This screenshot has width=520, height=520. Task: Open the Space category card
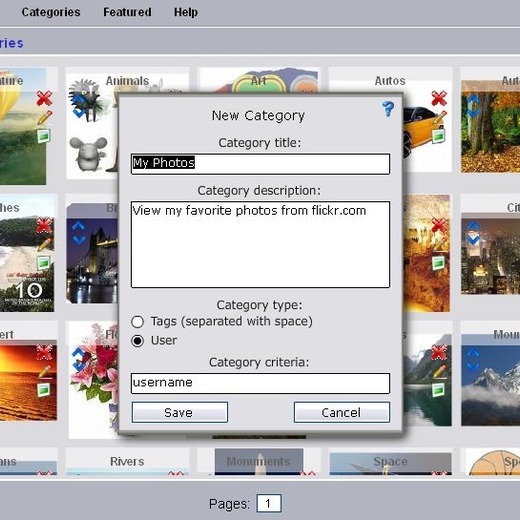[390, 462]
